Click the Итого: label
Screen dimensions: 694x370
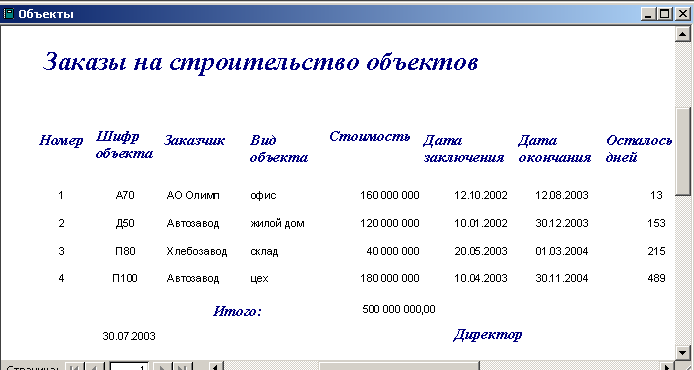pos(237,311)
